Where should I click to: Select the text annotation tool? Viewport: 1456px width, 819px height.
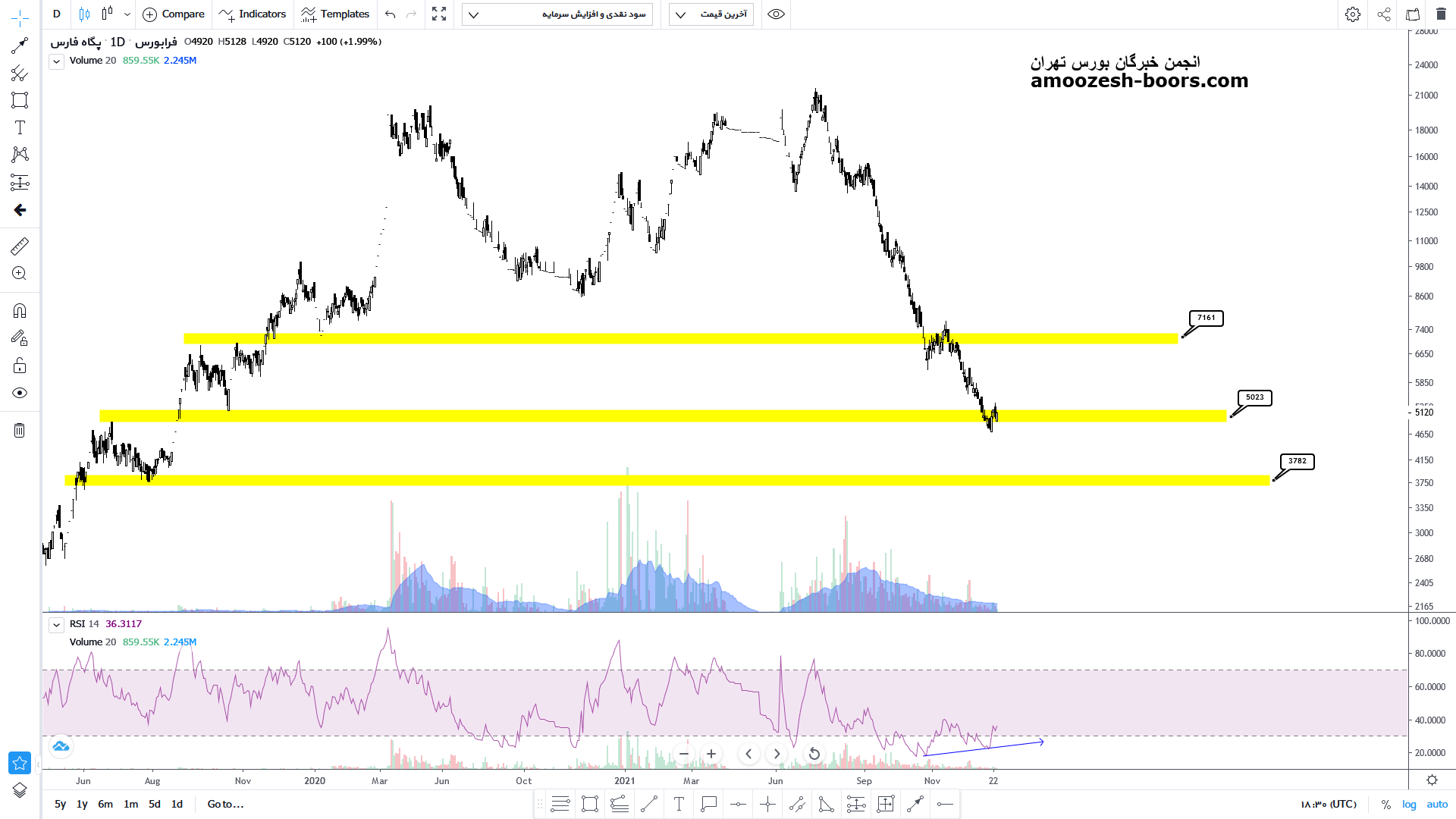click(20, 127)
